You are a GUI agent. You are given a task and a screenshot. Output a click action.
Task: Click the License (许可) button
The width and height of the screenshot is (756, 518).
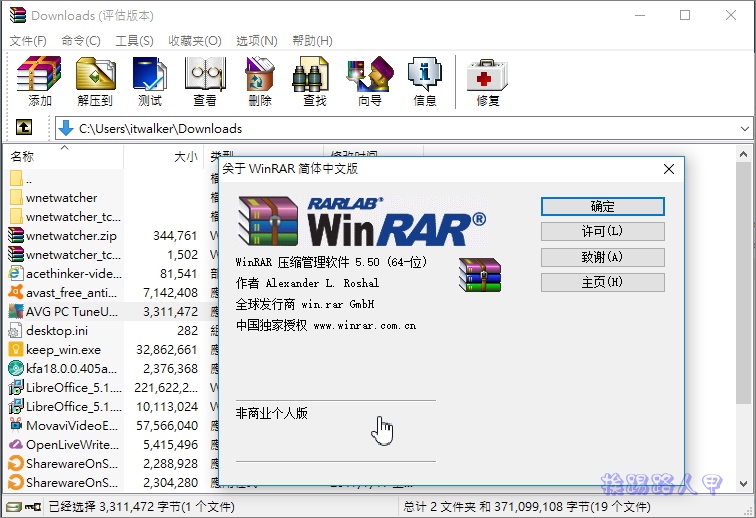click(x=603, y=232)
